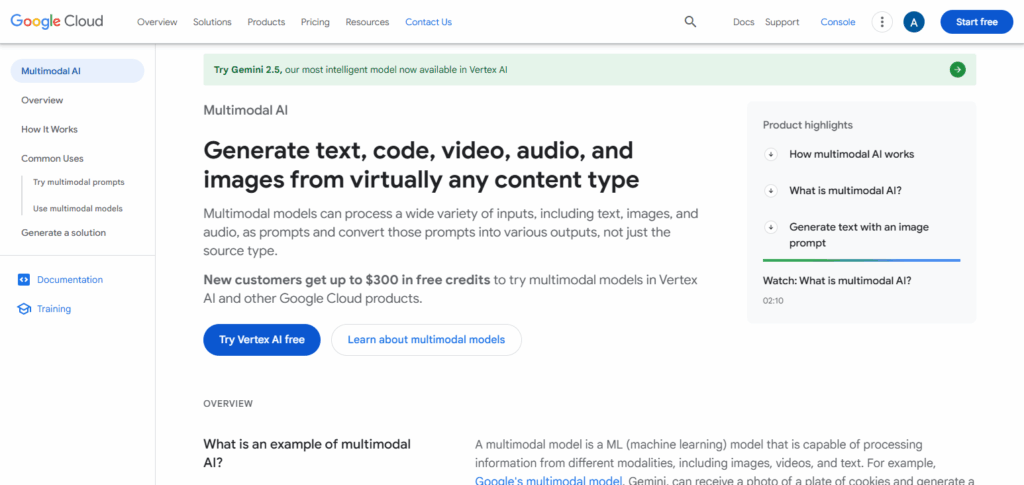The height and width of the screenshot is (485, 1024).
Task: Click Contact Us in the header
Action: [428, 22]
